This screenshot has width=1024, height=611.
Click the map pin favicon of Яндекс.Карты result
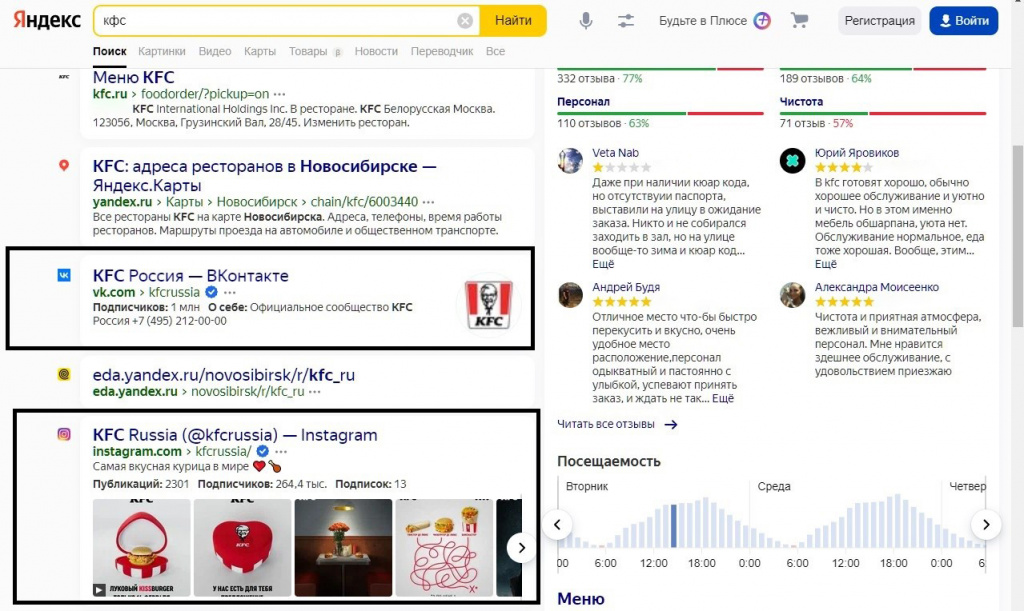64,166
